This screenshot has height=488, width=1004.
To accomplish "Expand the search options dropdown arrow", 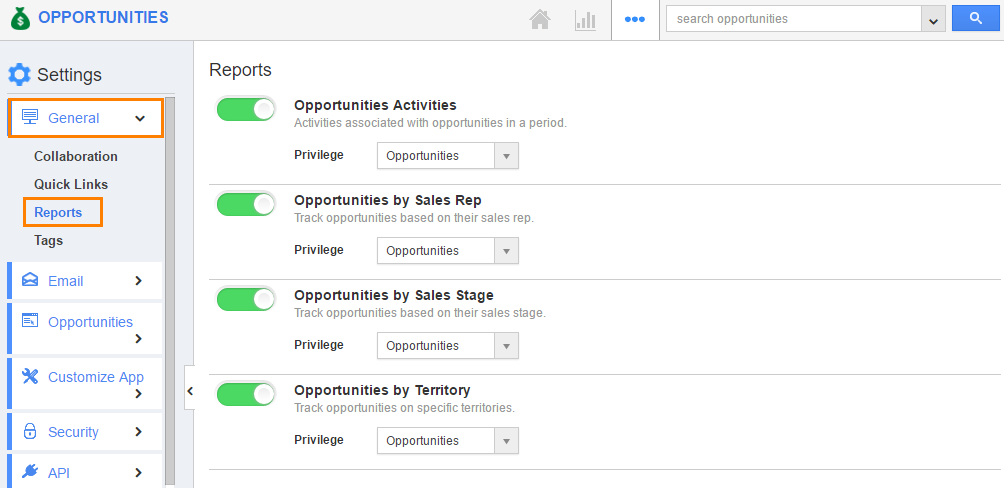I will [934, 19].
